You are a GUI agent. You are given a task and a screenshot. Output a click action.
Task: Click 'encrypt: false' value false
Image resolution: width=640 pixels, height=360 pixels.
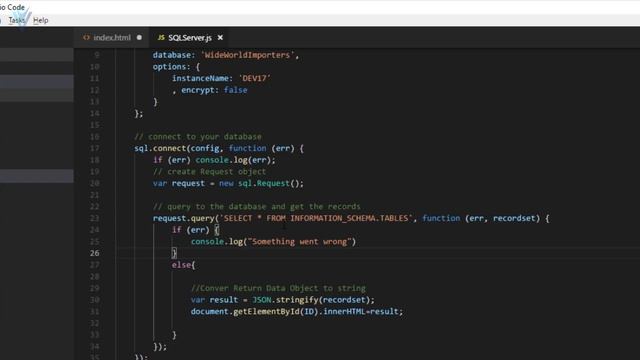(236, 90)
